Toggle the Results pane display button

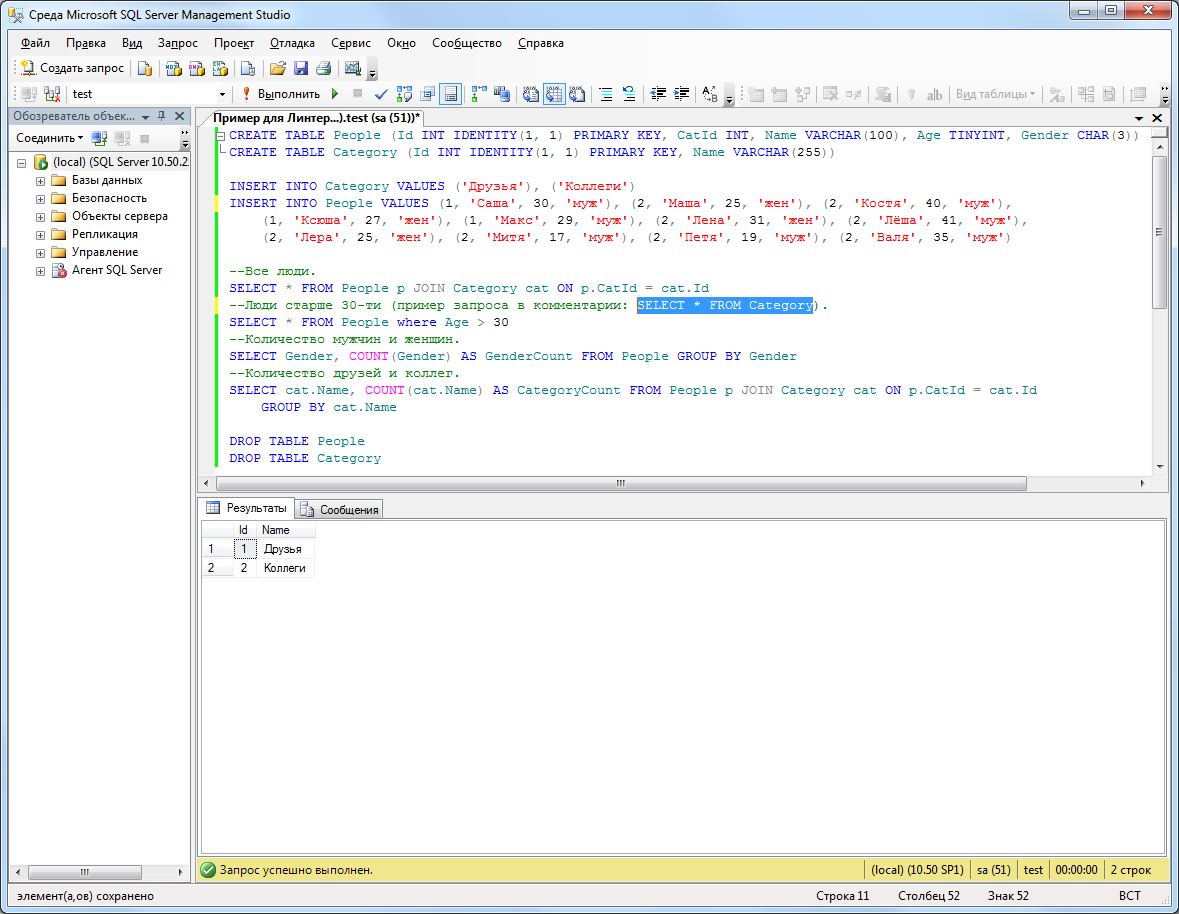tap(450, 94)
